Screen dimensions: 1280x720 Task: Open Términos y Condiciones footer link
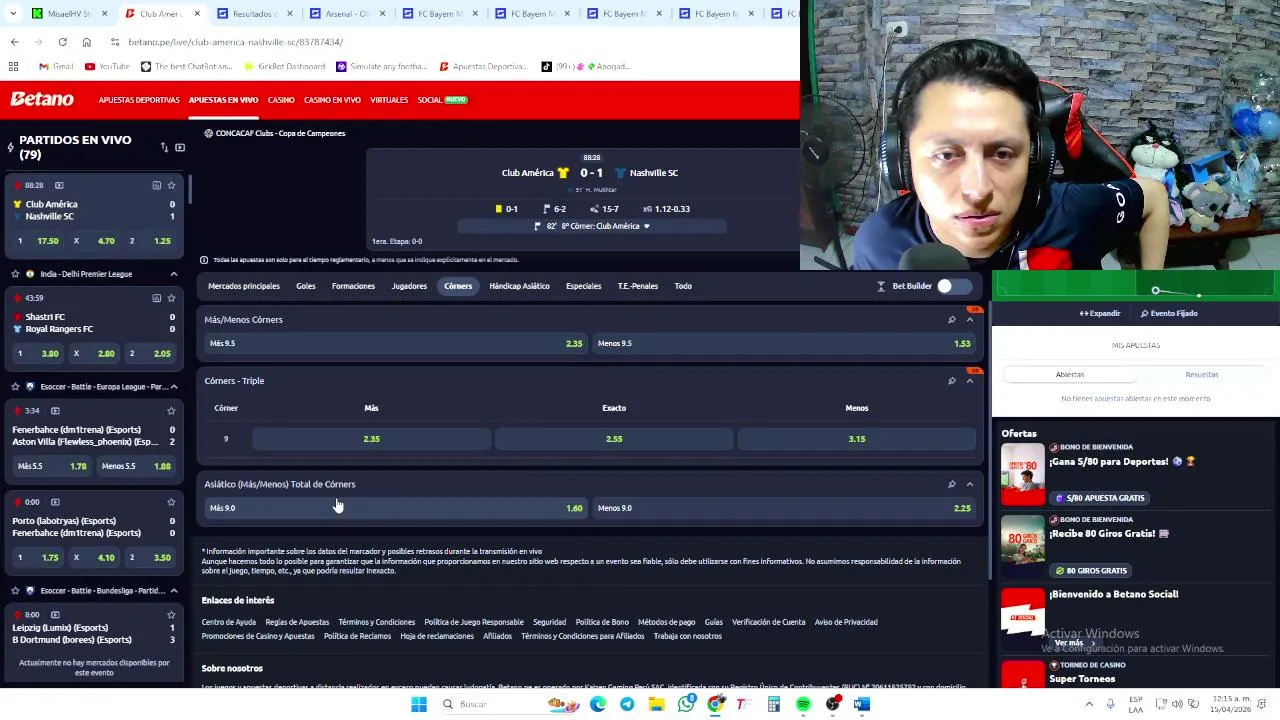tap(376, 622)
